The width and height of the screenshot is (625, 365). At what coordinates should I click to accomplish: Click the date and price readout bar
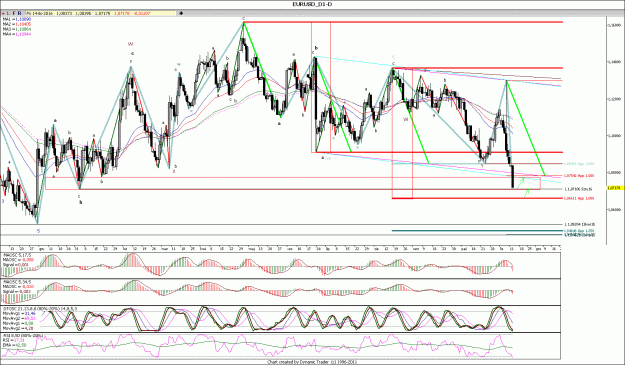point(100,13)
